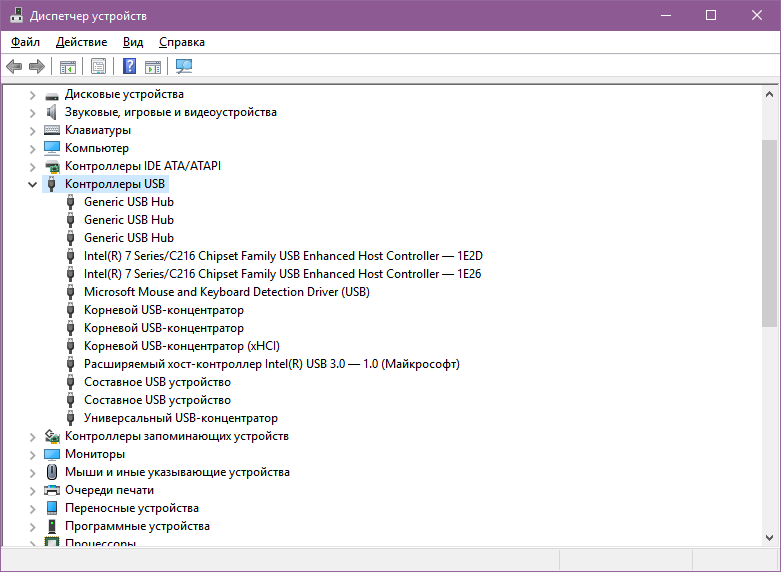Expand the Контроллеры запоминающих устройств node
The image size is (781, 572).
pos(32,436)
